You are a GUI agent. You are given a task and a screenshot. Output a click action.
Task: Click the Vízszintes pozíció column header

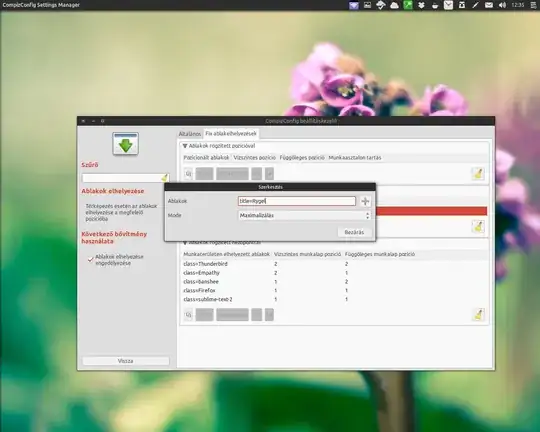click(x=255, y=157)
